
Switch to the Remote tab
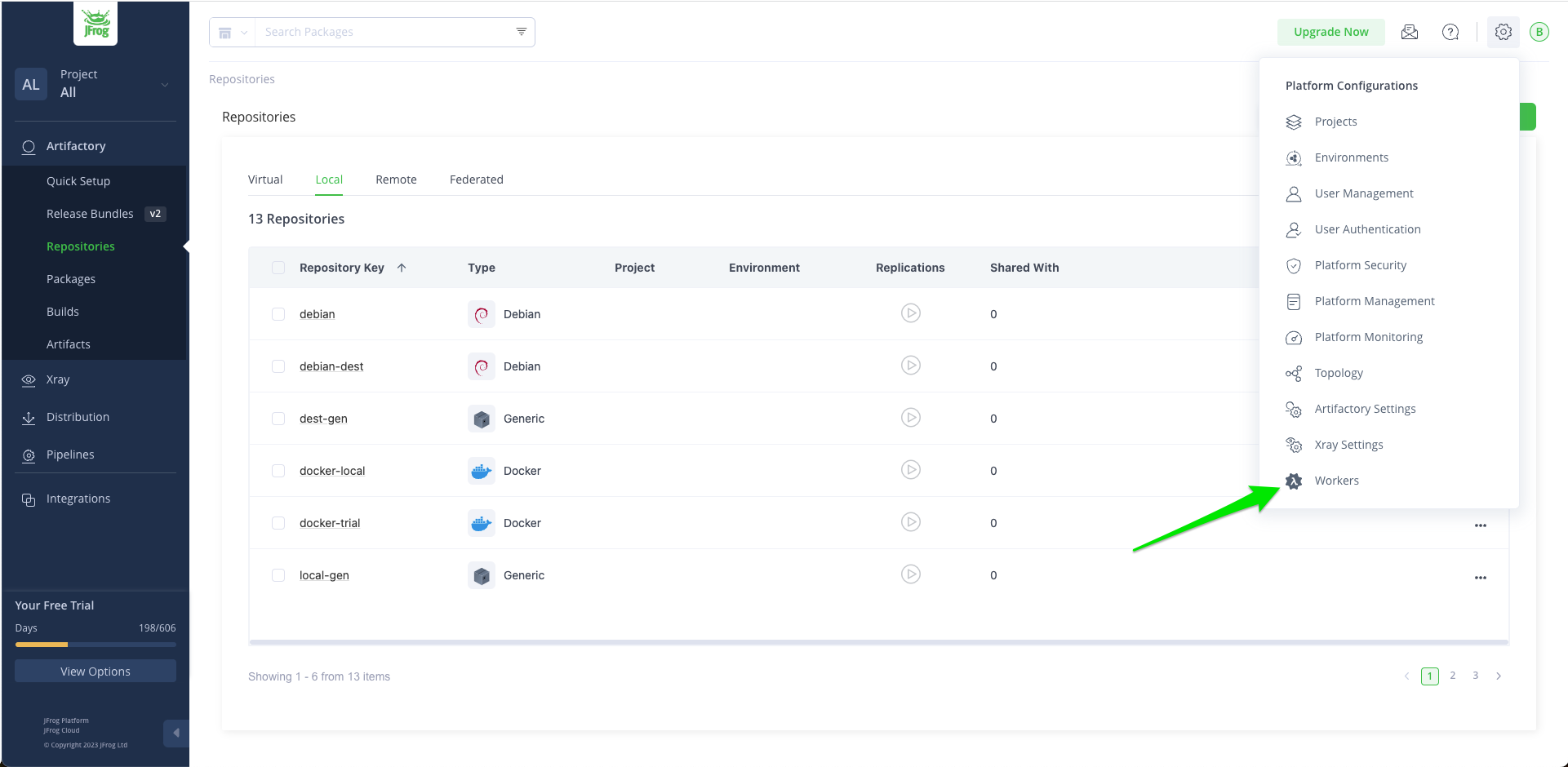pyautogui.click(x=396, y=180)
